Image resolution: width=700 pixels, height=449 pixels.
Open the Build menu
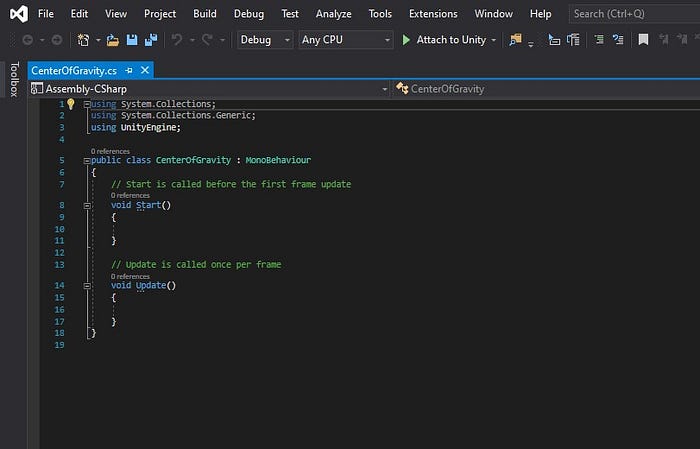[x=204, y=14]
